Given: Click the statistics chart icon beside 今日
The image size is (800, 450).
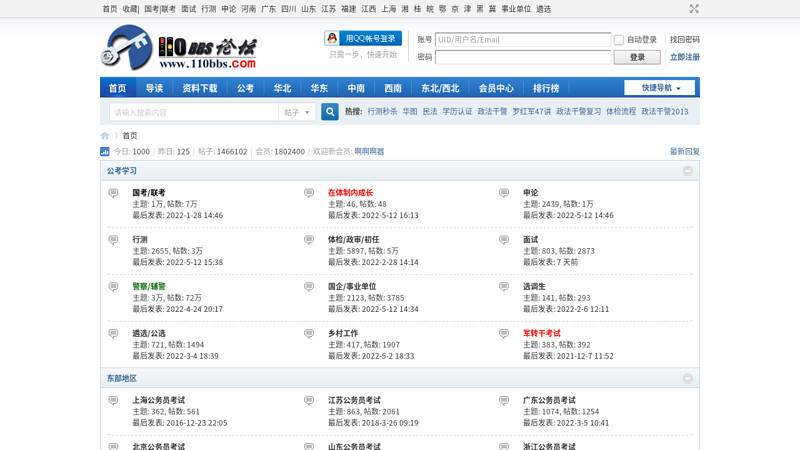Looking at the screenshot, I should point(105,152).
